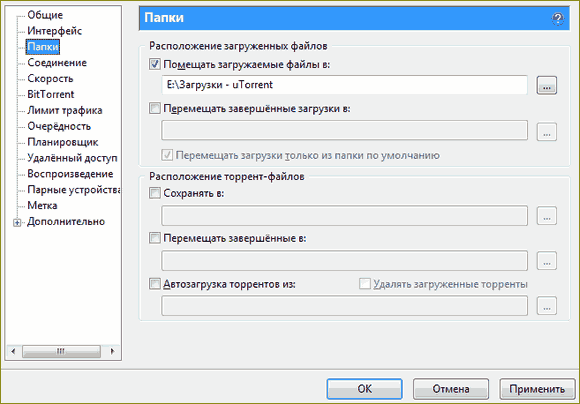Browse folder for Сохранять в torrents
Image resolution: width=580 pixels, height=404 pixels.
pyautogui.click(x=547, y=216)
